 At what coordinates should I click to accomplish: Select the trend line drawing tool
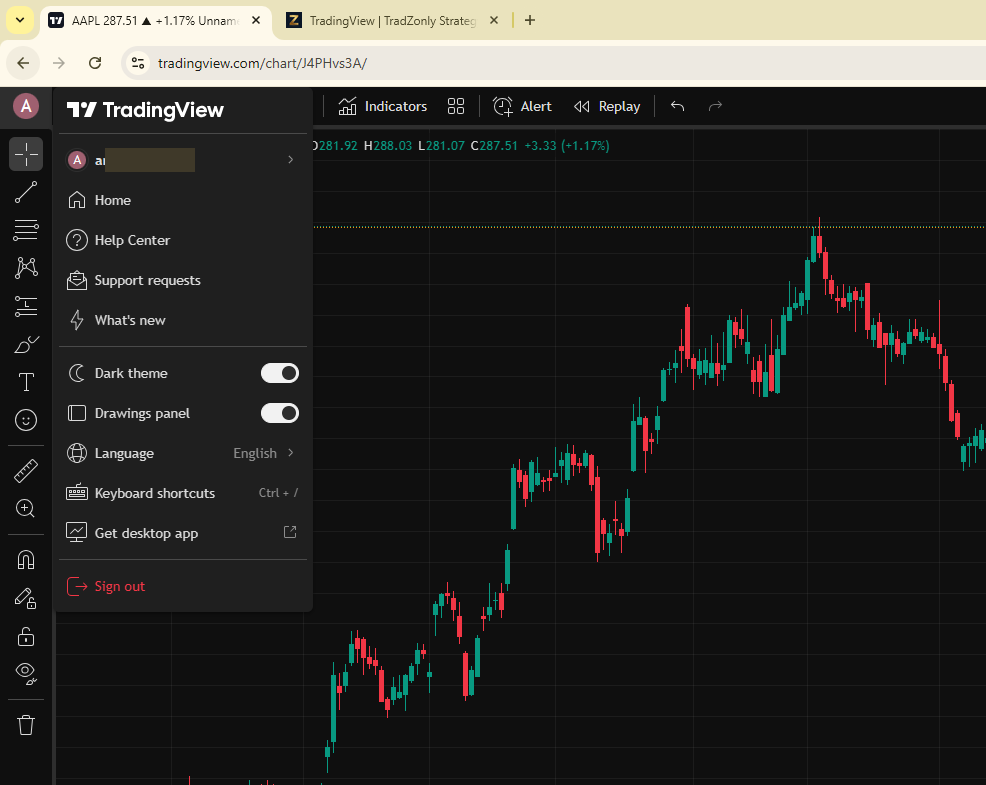tap(26, 192)
